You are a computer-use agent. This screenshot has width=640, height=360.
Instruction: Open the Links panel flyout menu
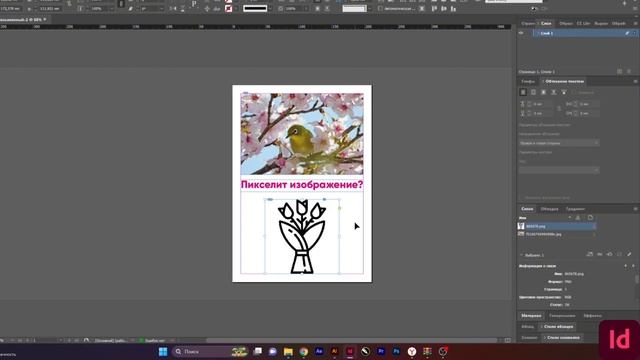[635, 209]
